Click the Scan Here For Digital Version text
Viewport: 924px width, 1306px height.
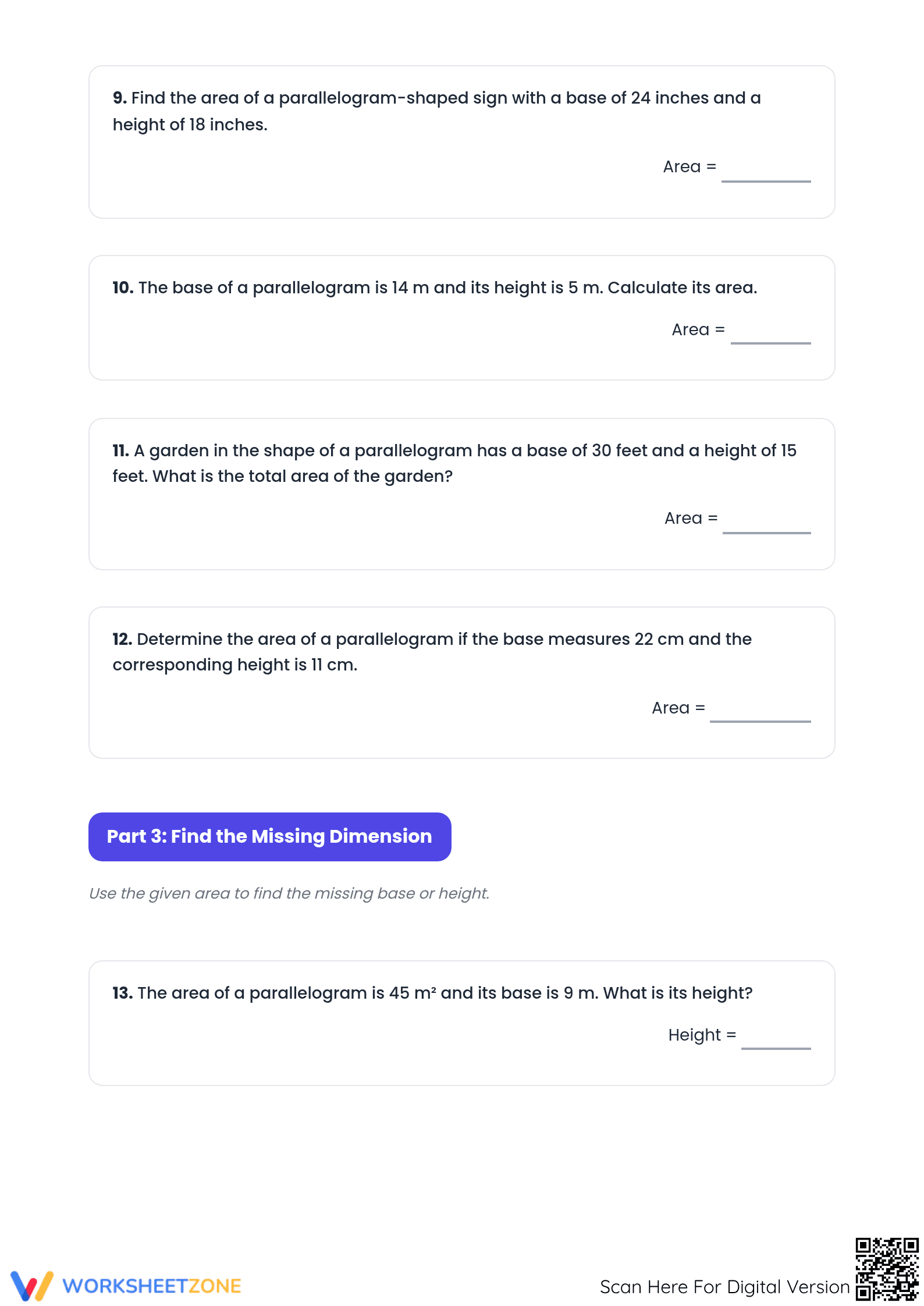pos(724,1287)
